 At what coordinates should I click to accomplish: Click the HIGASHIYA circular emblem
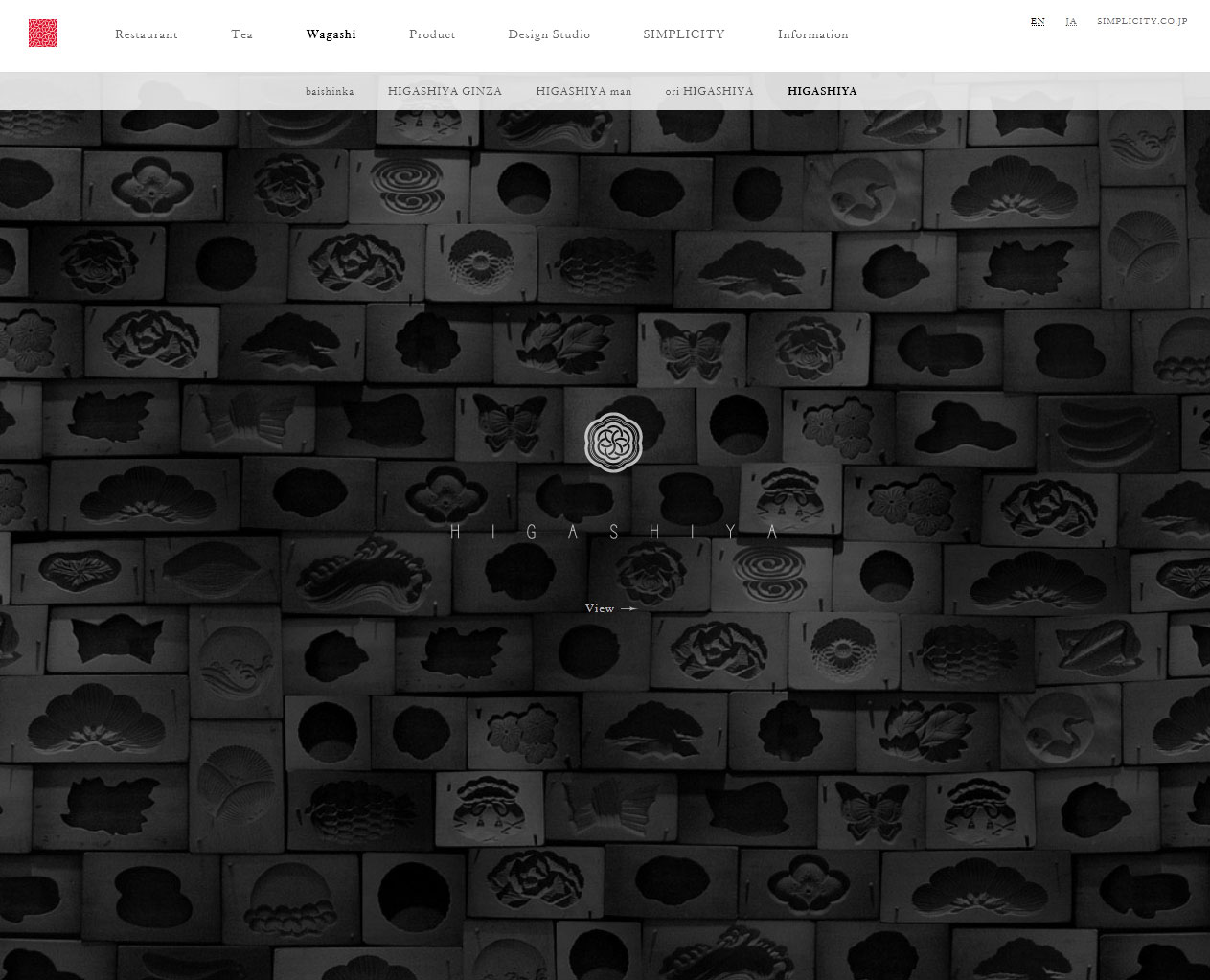(x=613, y=443)
